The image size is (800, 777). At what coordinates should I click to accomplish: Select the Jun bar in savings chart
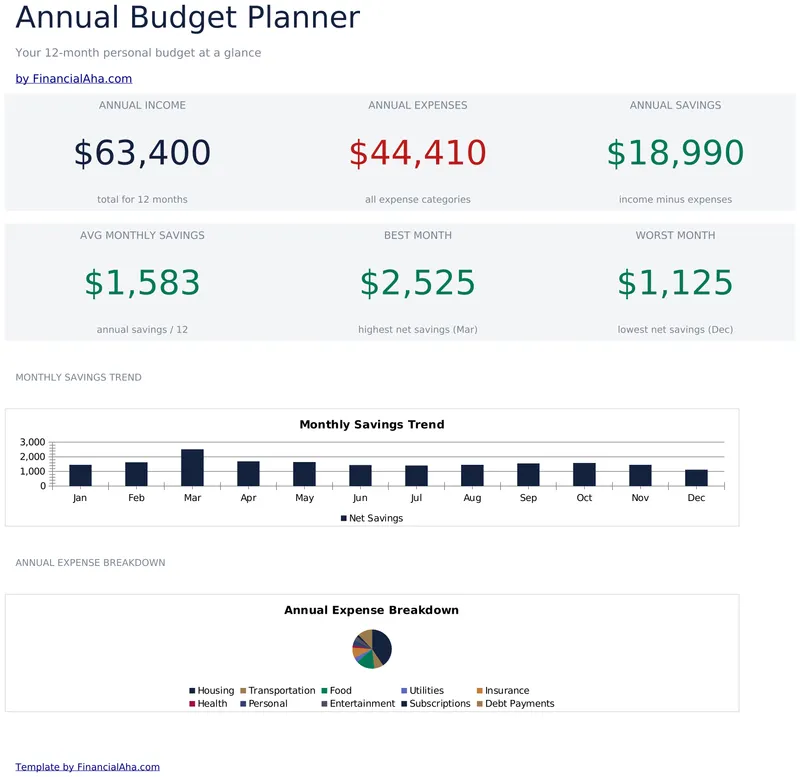pyautogui.click(x=360, y=475)
